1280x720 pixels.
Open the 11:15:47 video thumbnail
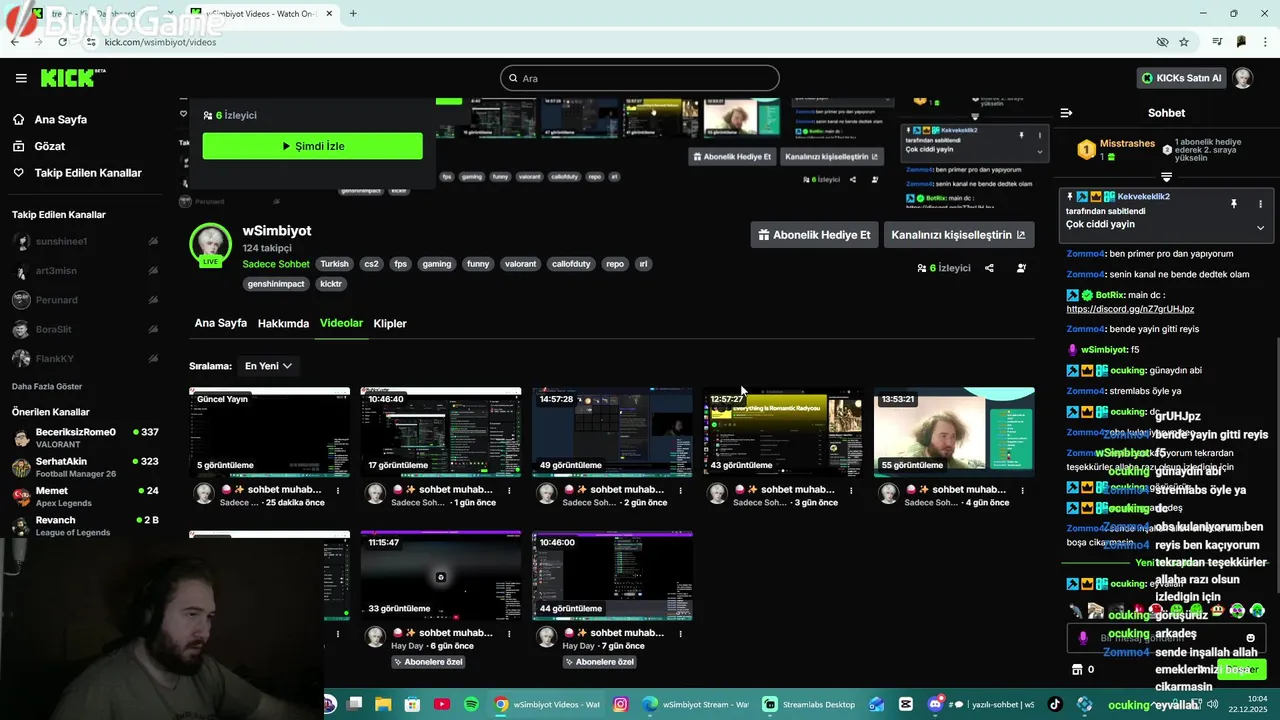tap(441, 576)
